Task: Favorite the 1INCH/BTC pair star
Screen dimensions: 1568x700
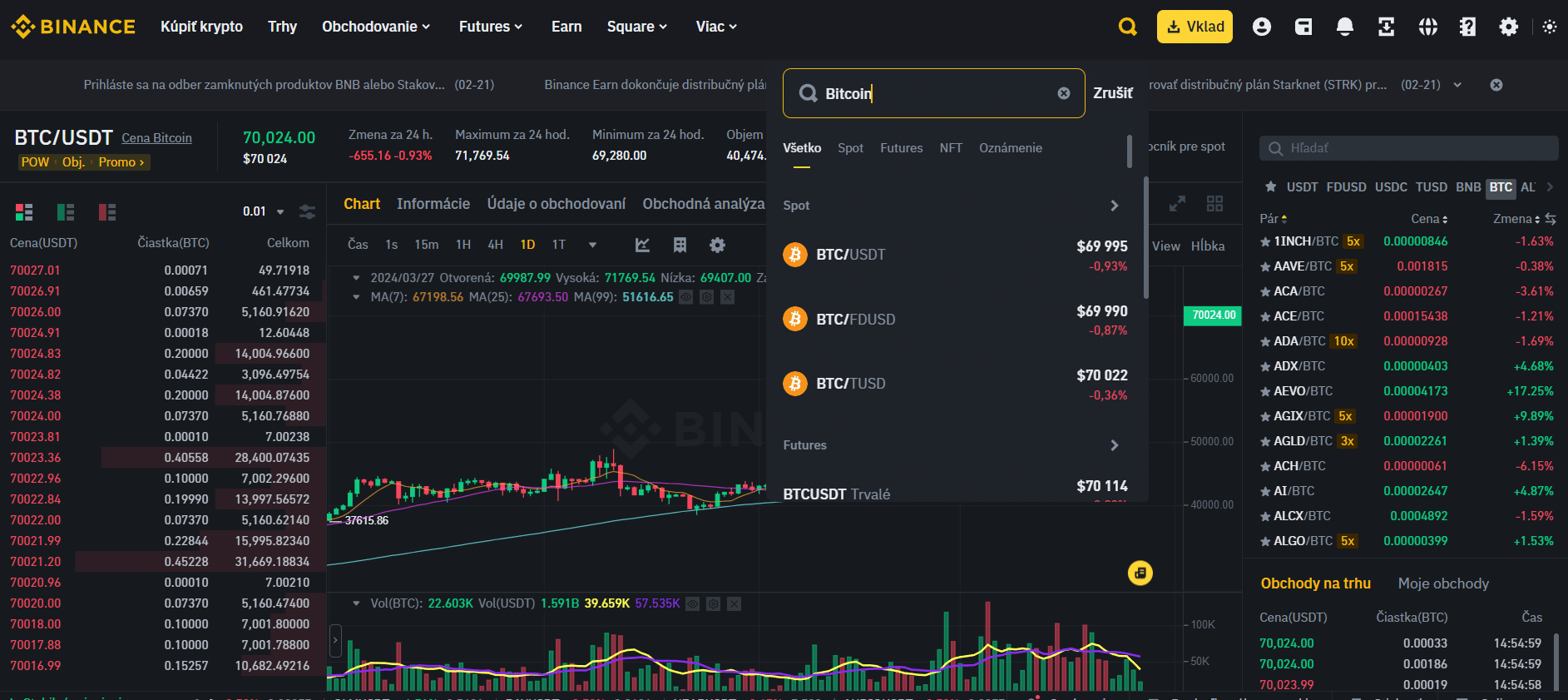Action: (1265, 241)
